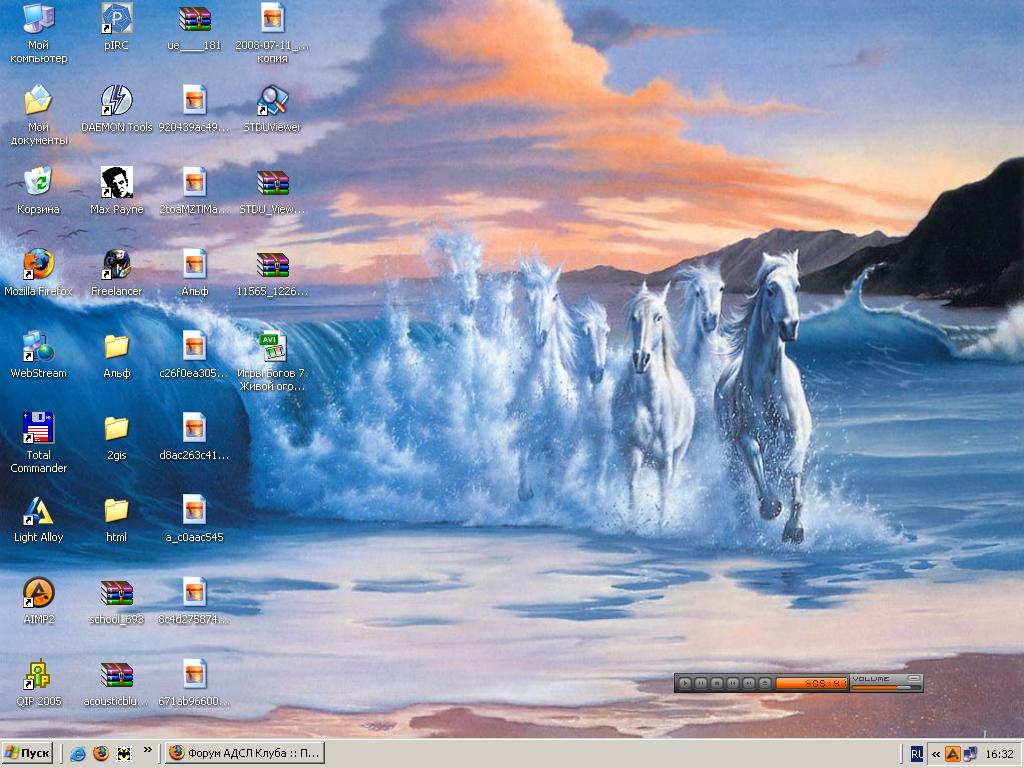Launch Internet Explorer from Quick Launch
This screenshot has height=768, width=1024.
pos(78,754)
